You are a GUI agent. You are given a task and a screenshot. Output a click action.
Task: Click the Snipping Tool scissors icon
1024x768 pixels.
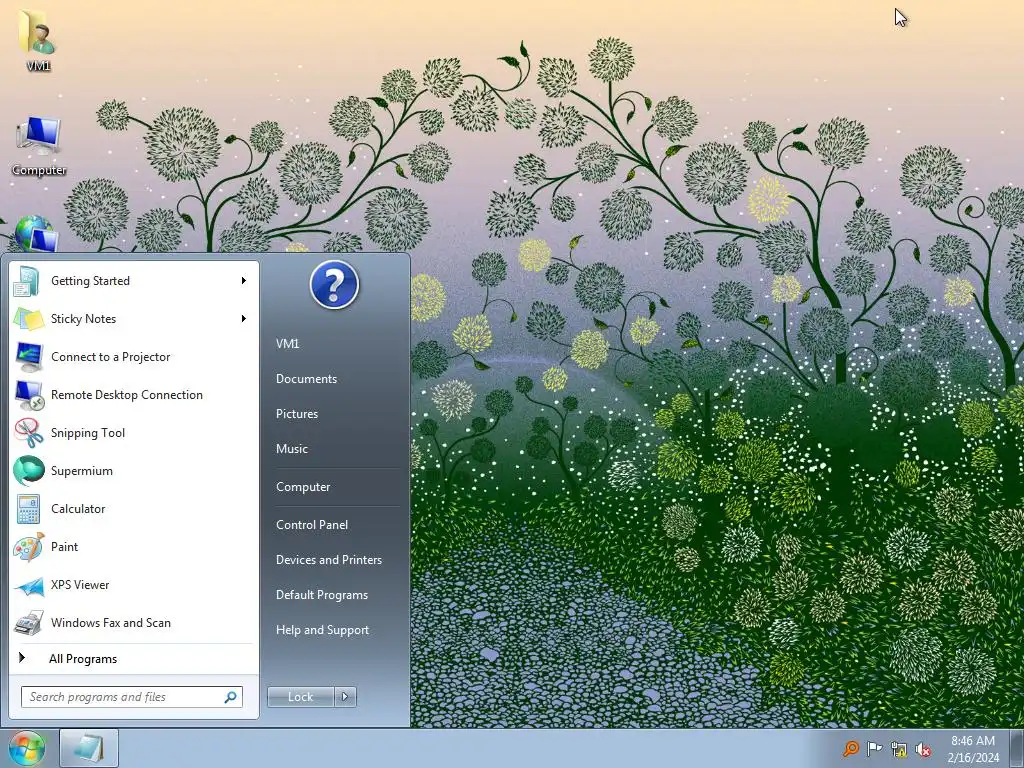tap(28, 433)
